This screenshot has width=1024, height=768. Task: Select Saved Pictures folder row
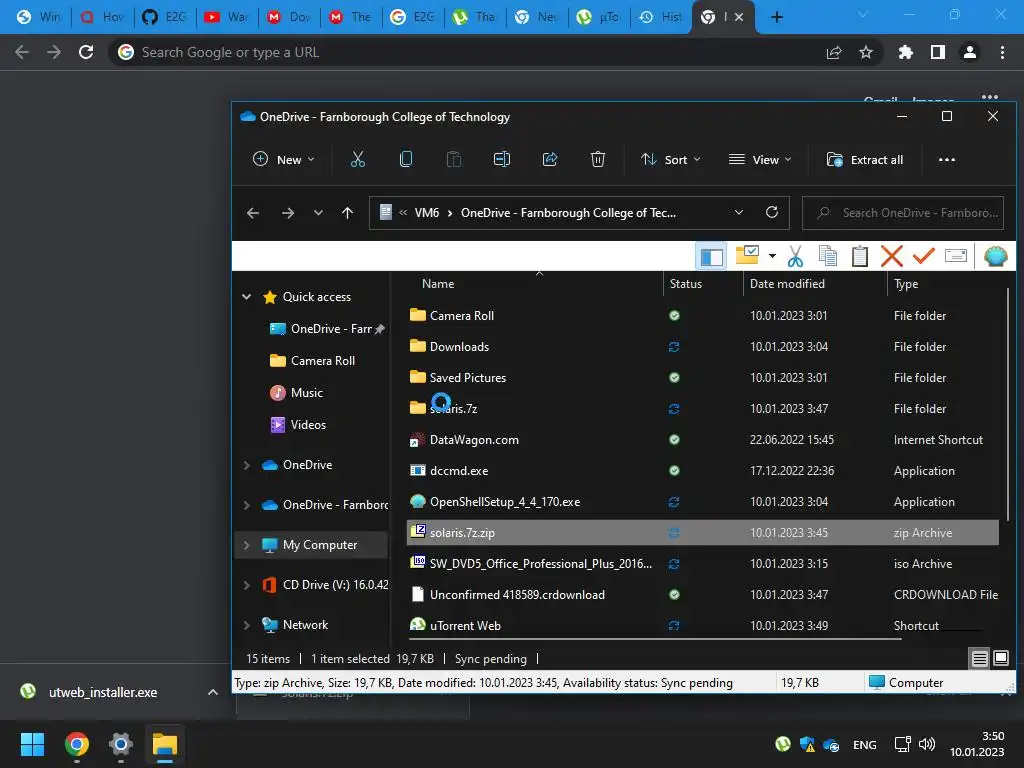pyautogui.click(x=703, y=377)
